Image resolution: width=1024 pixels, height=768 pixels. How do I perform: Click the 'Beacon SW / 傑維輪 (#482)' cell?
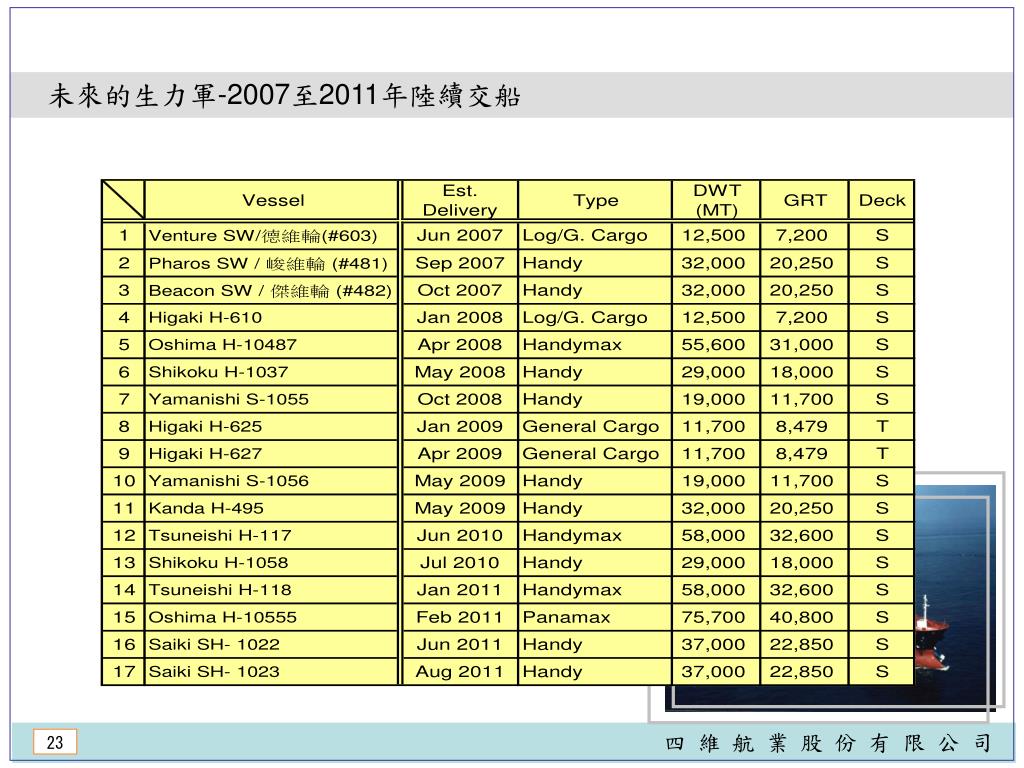[272, 291]
